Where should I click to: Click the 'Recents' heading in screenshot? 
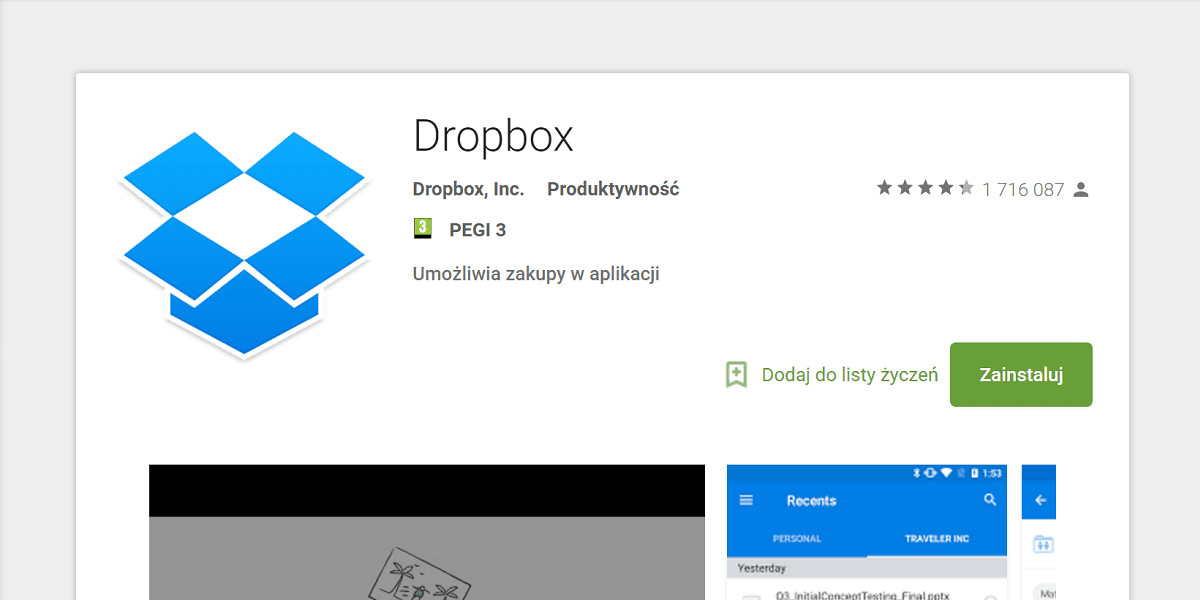coord(811,500)
